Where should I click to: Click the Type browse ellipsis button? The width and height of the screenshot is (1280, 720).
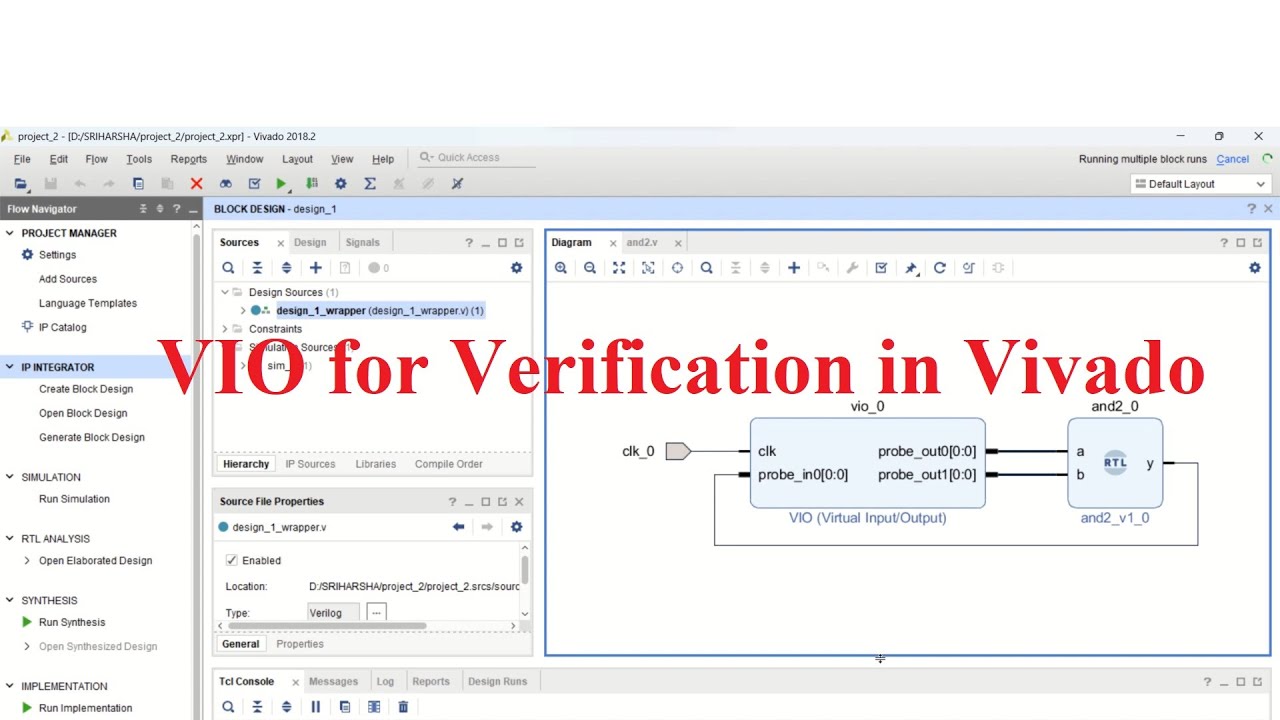376,612
